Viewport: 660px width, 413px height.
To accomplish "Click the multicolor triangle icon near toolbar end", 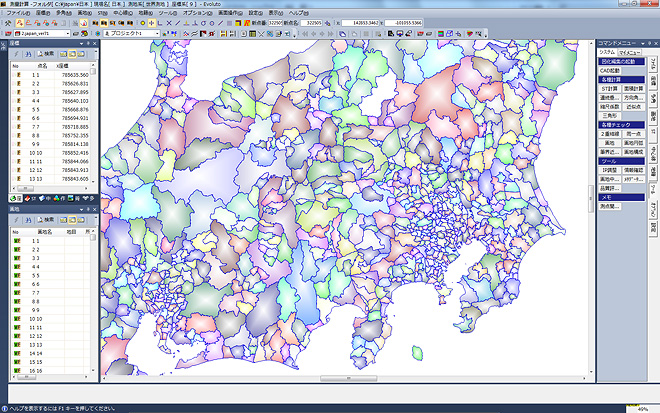I will point(470,34).
